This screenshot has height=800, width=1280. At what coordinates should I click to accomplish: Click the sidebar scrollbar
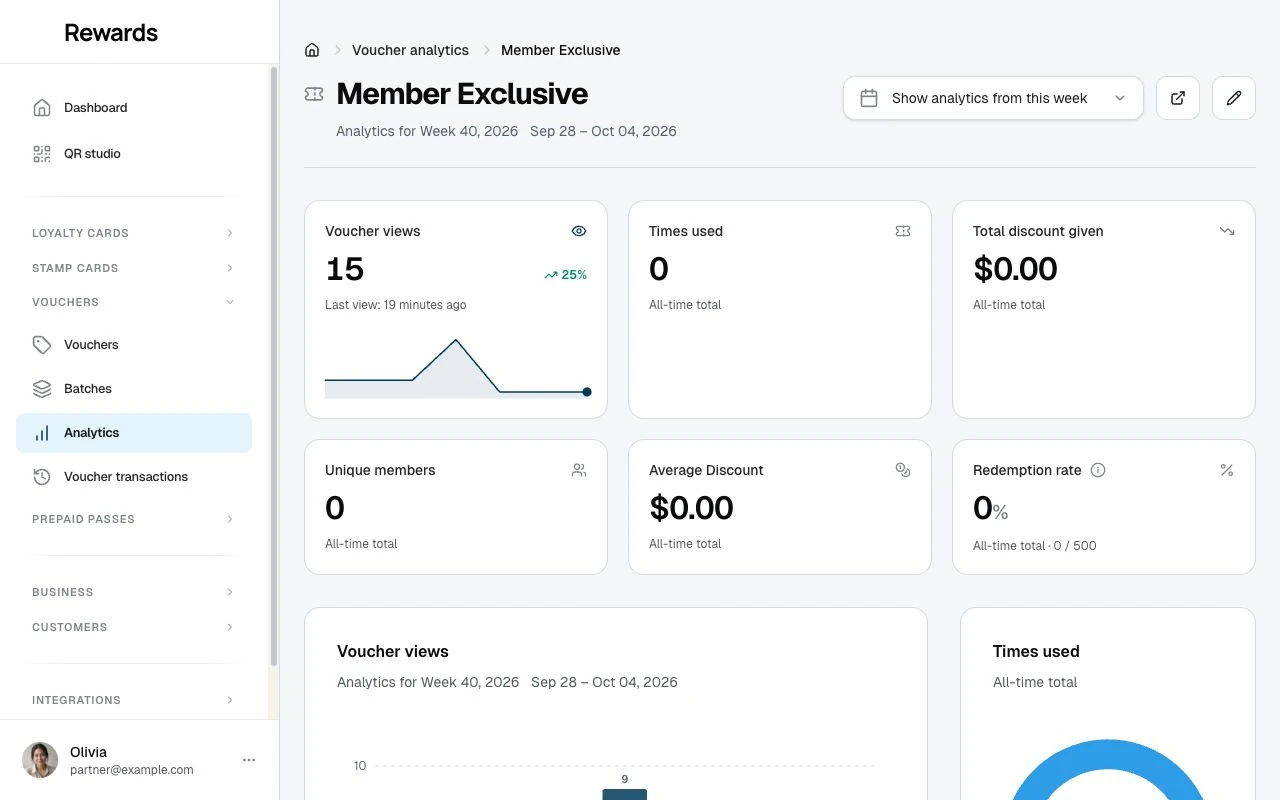pos(274,367)
